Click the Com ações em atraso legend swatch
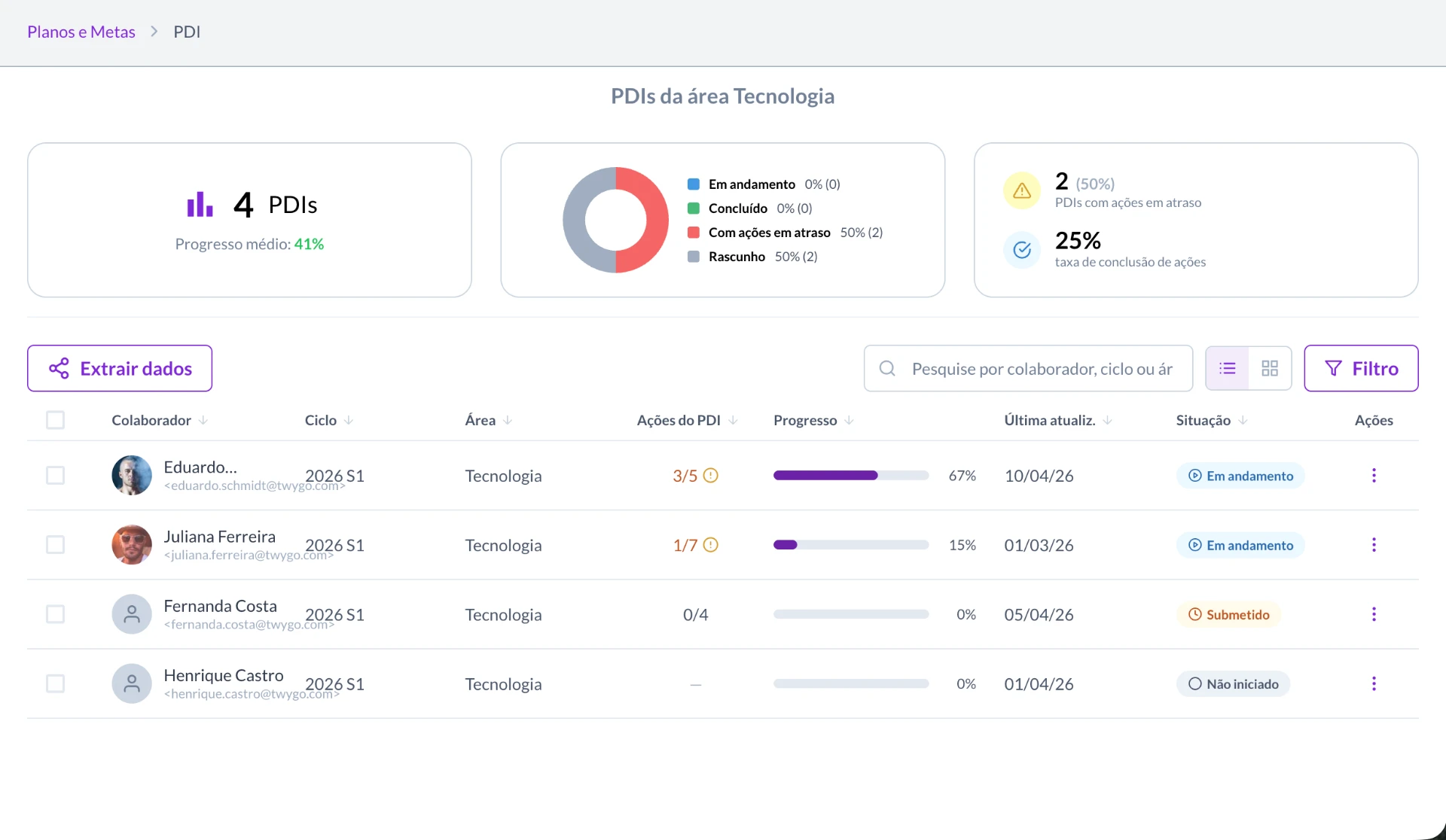Screen dimensions: 1446x840 coord(694,233)
